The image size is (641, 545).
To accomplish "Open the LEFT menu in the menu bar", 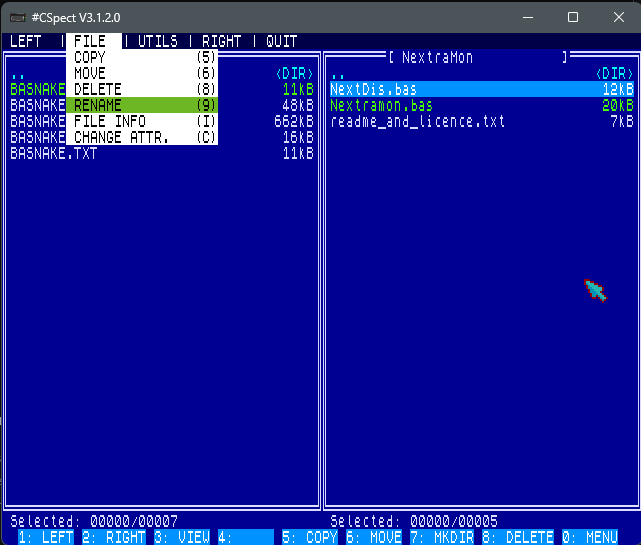I will 25,41.
